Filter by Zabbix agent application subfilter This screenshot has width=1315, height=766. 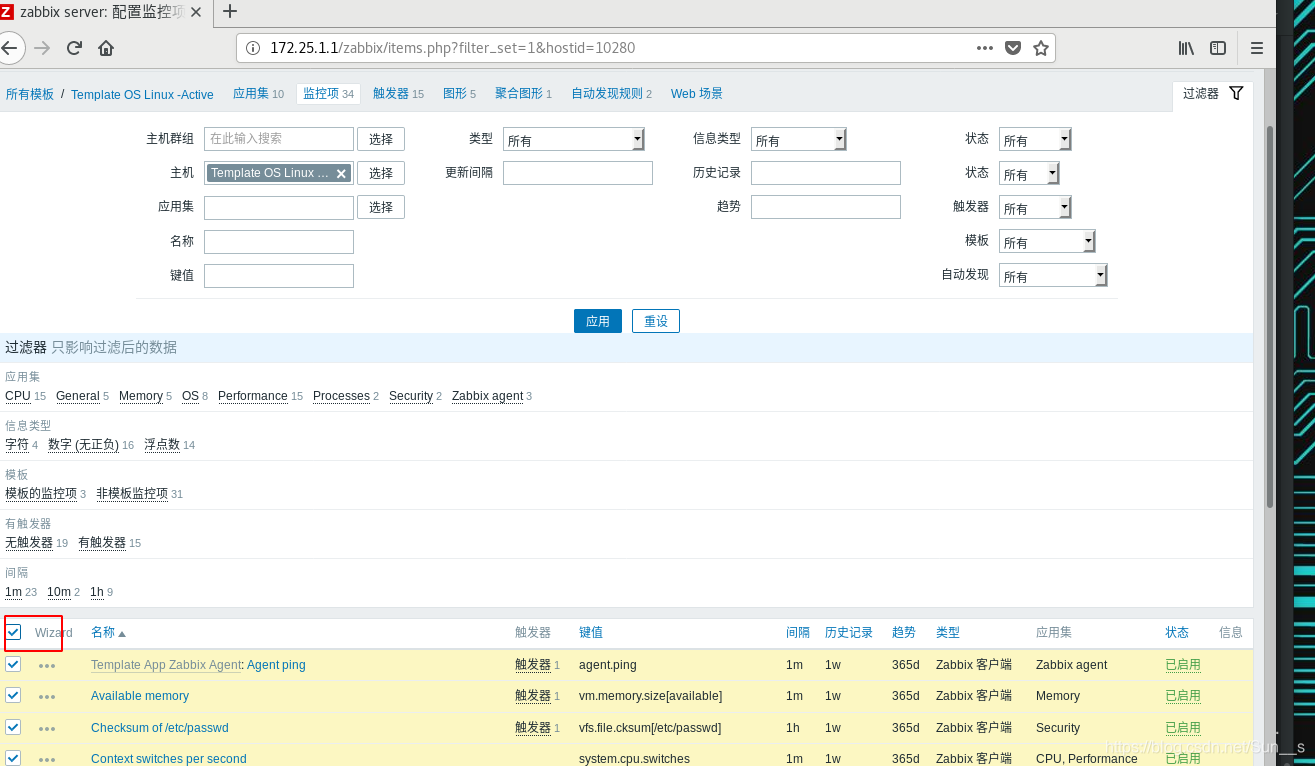tap(487, 396)
